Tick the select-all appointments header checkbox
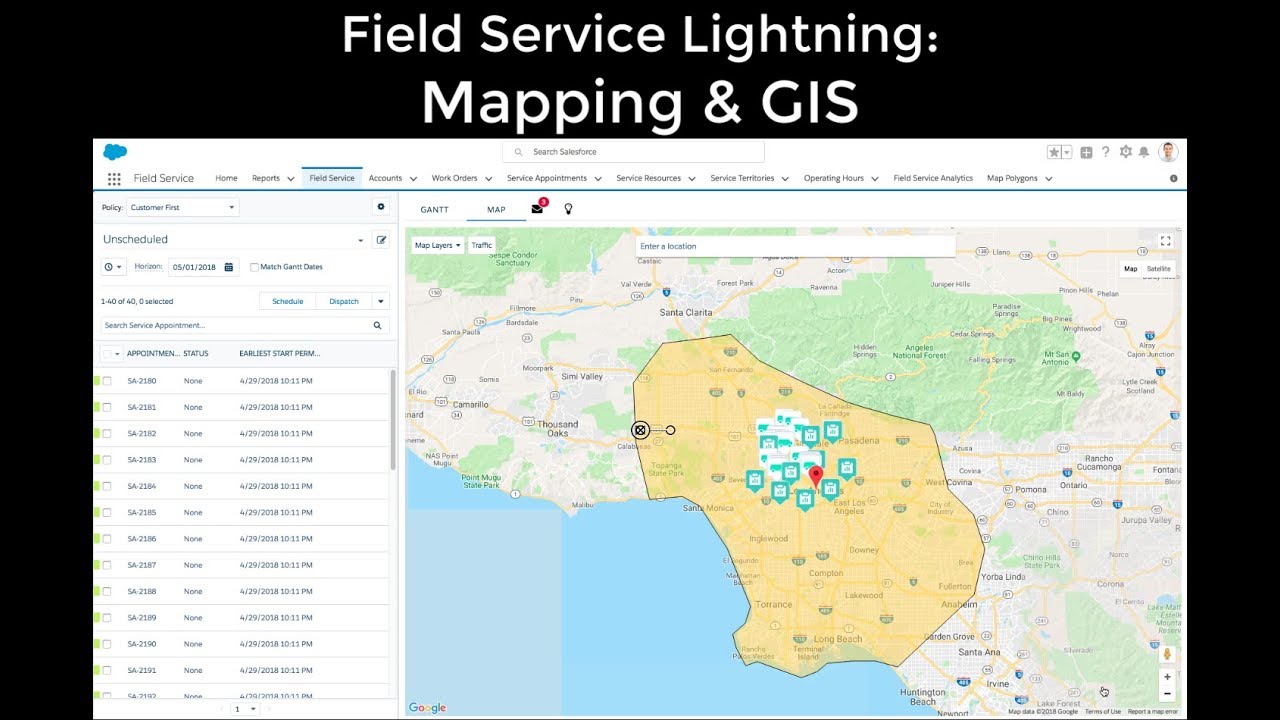Viewport: 1280px width, 720px height. point(106,354)
